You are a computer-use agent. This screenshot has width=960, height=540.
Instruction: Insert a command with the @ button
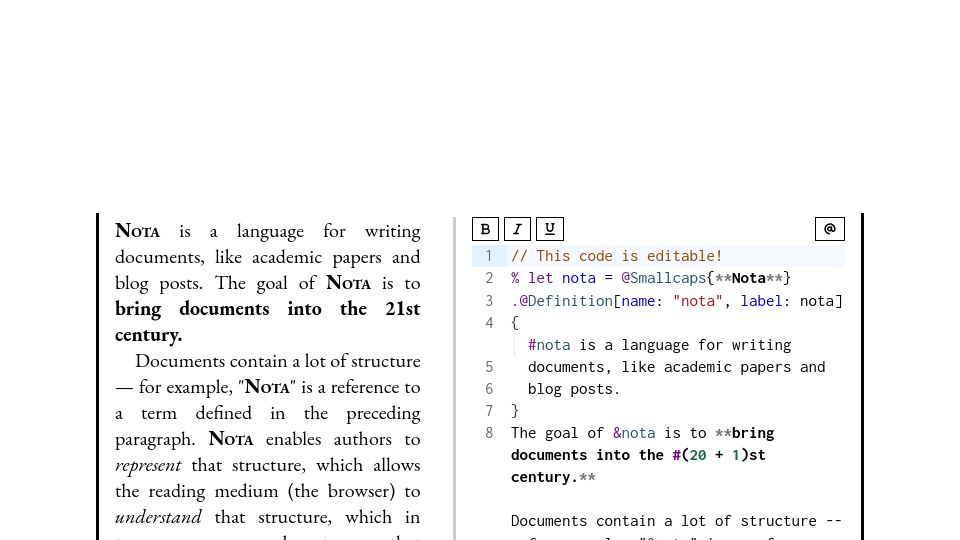point(830,229)
